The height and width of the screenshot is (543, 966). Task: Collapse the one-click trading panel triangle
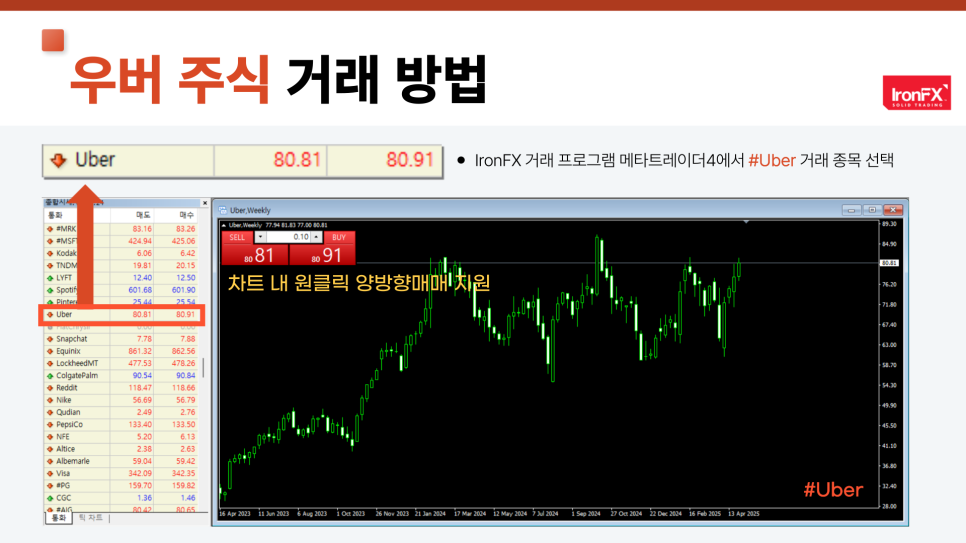(224, 226)
